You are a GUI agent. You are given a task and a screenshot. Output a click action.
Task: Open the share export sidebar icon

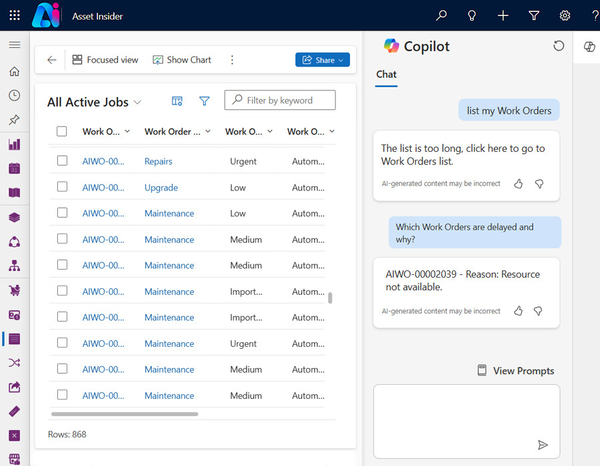[x=15, y=387]
